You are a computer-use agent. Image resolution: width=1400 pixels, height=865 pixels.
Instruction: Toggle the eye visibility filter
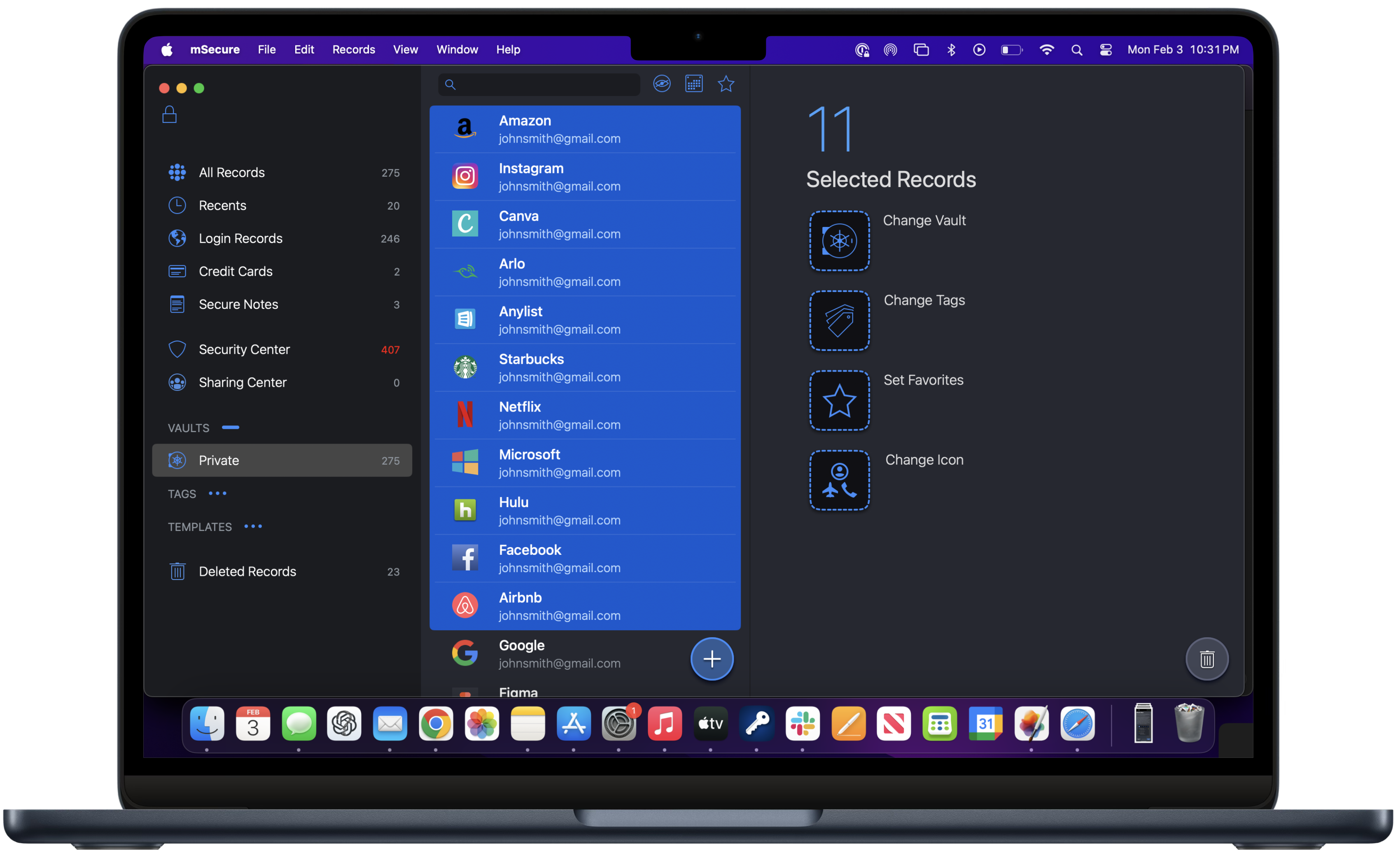[662, 84]
